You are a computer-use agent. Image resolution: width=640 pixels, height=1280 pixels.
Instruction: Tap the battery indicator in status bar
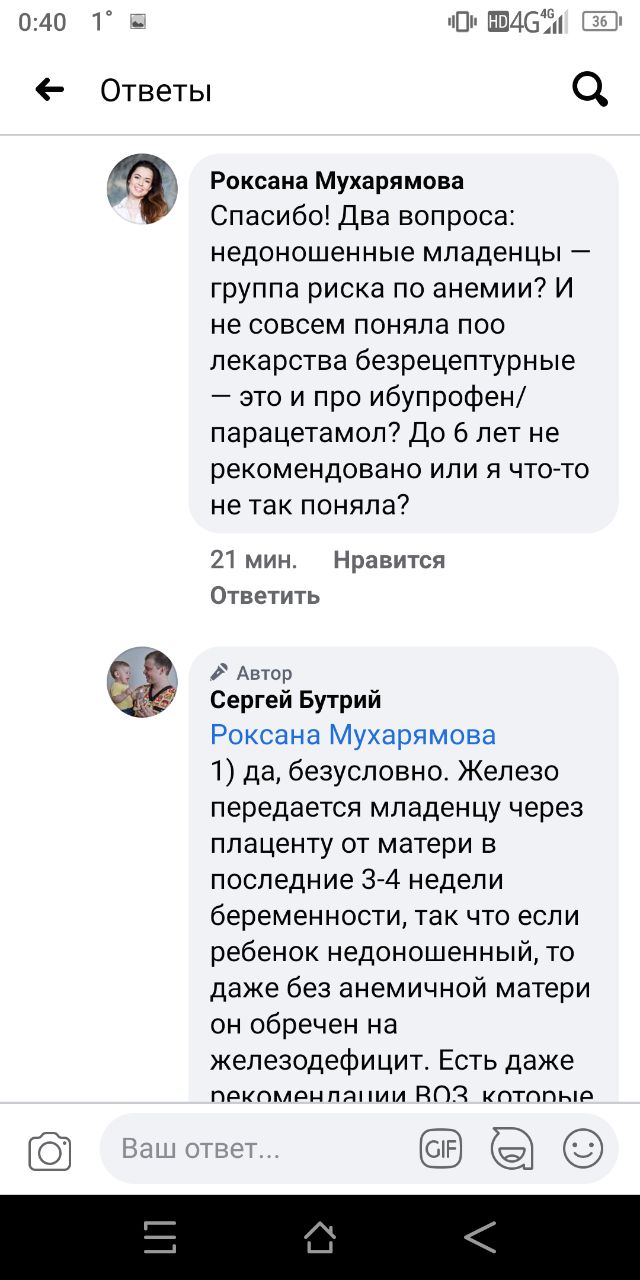point(601,21)
